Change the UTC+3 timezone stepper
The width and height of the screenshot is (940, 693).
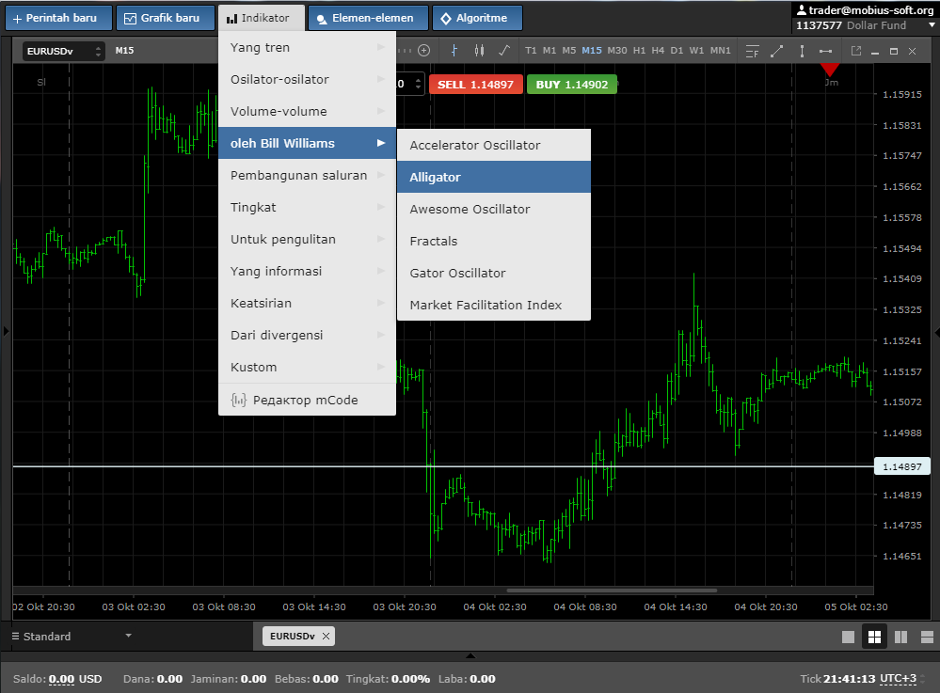point(923,679)
